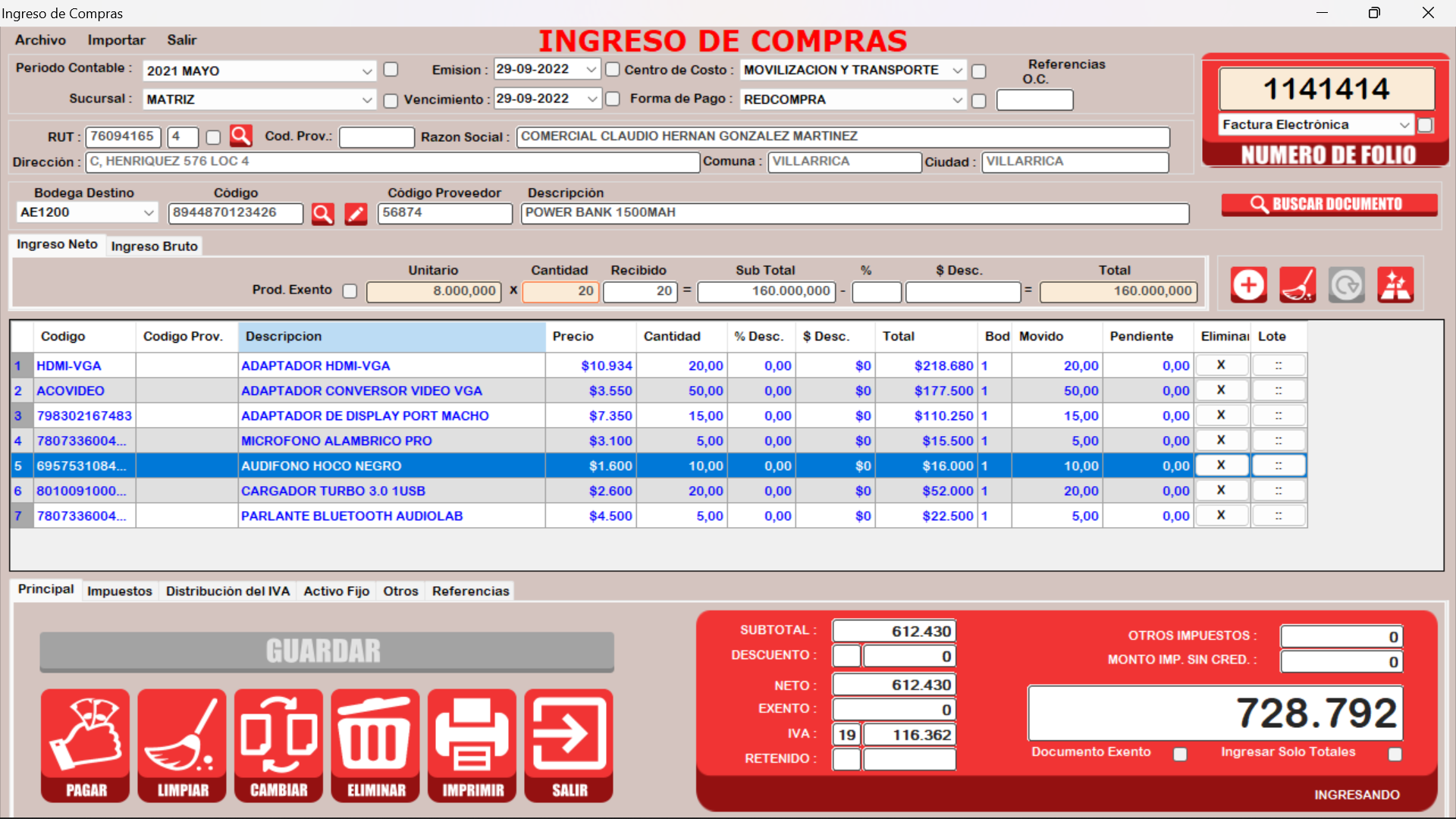Viewport: 1456px width, 819px height.
Task: Click the O.C. reference input field
Action: [1034, 100]
